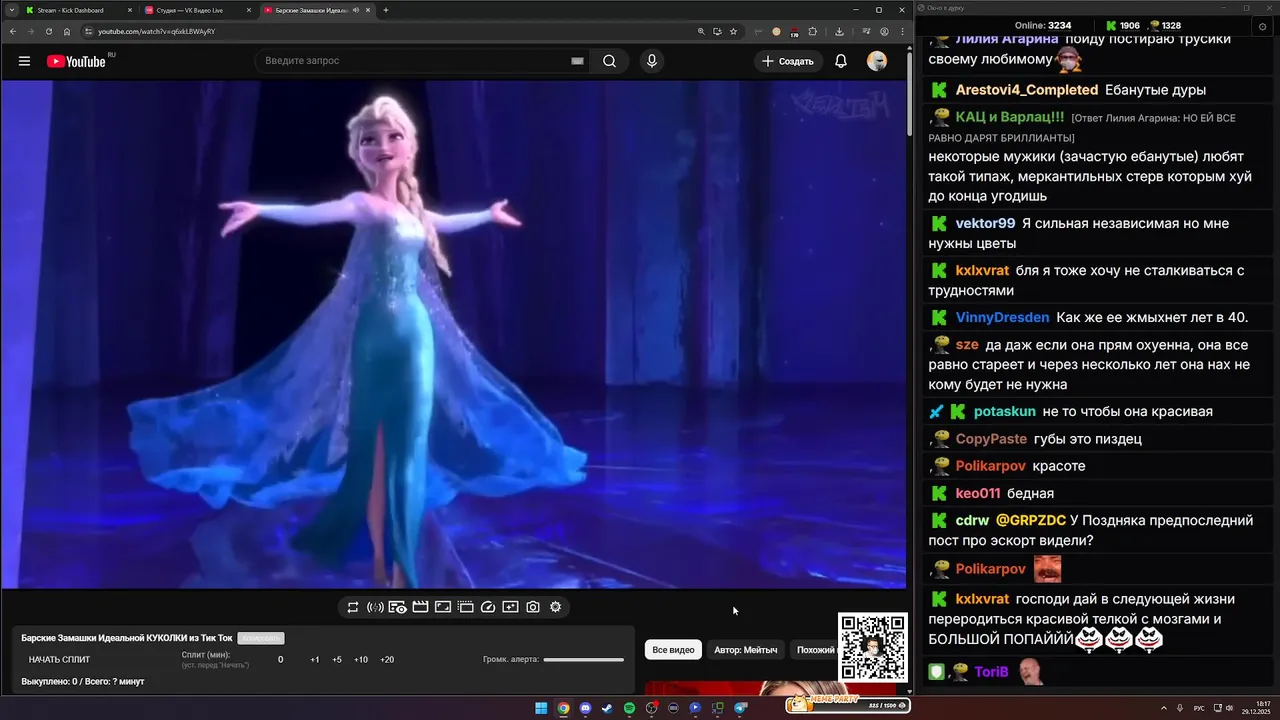
Task: Open Chrome downloads icon
Action: [839, 31]
